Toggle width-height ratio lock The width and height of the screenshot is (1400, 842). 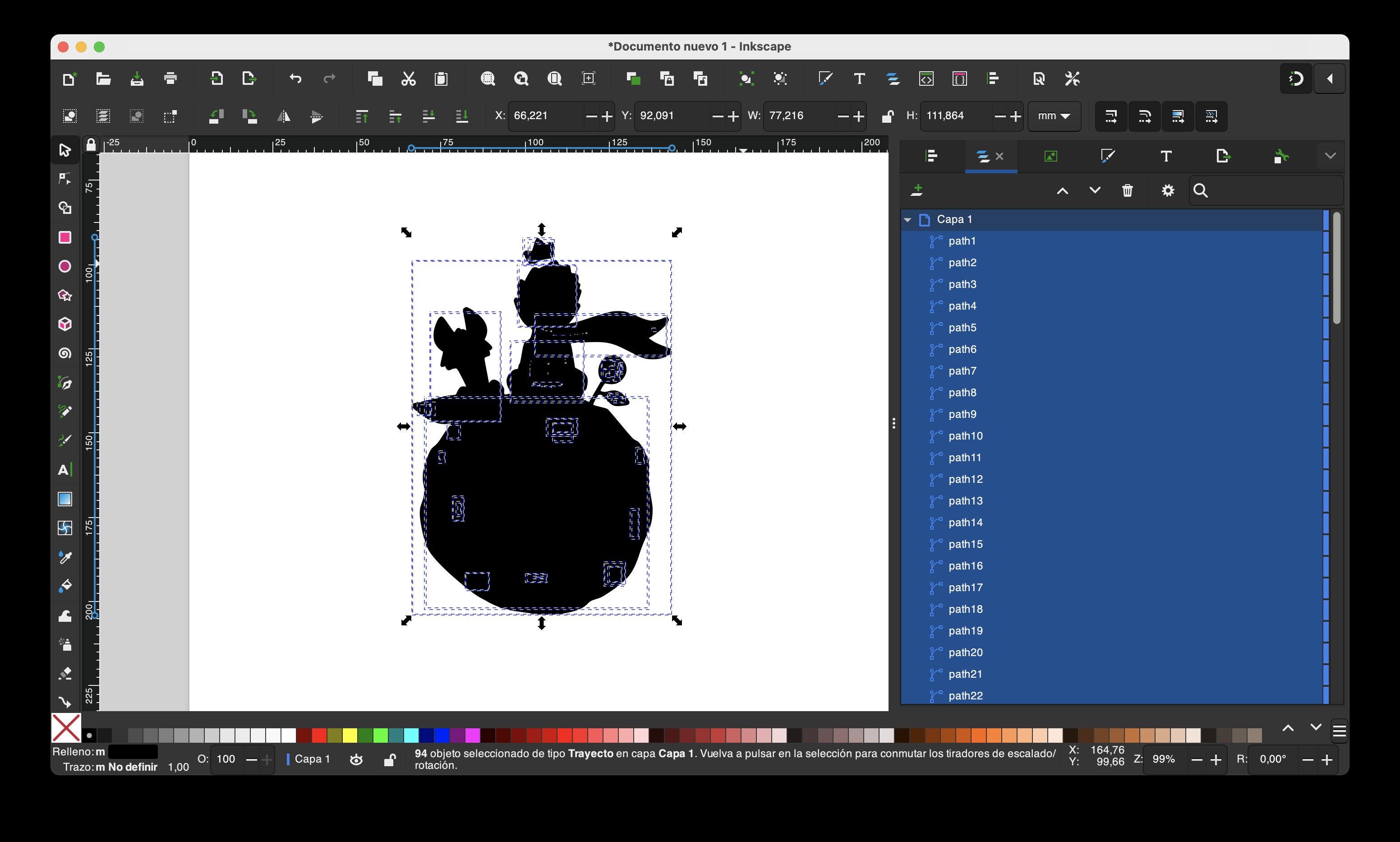click(x=888, y=116)
